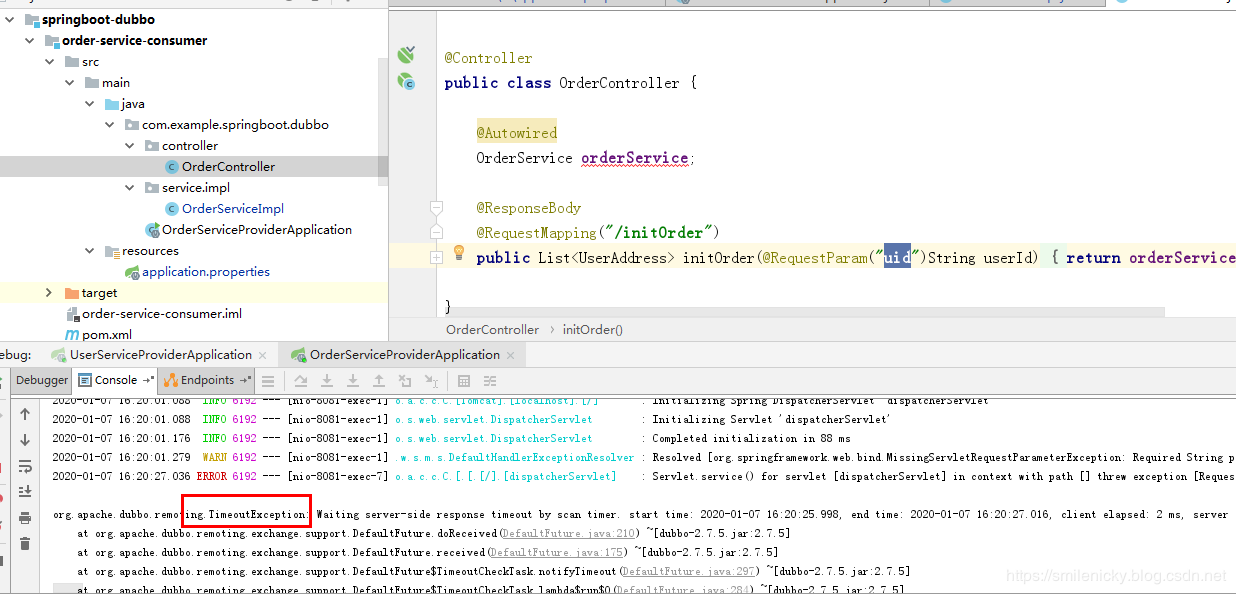
Task: Close the UserServiceProviderApplication debug tab
Action: point(263,355)
